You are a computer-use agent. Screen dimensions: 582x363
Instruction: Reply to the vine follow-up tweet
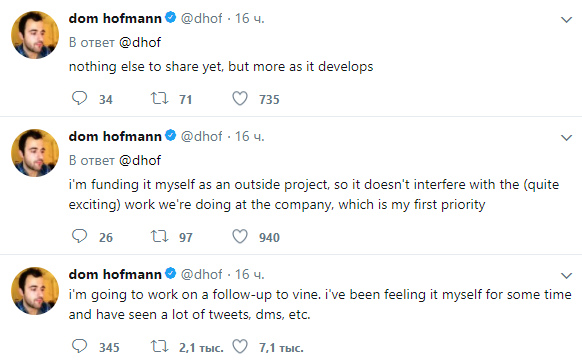click(x=79, y=346)
